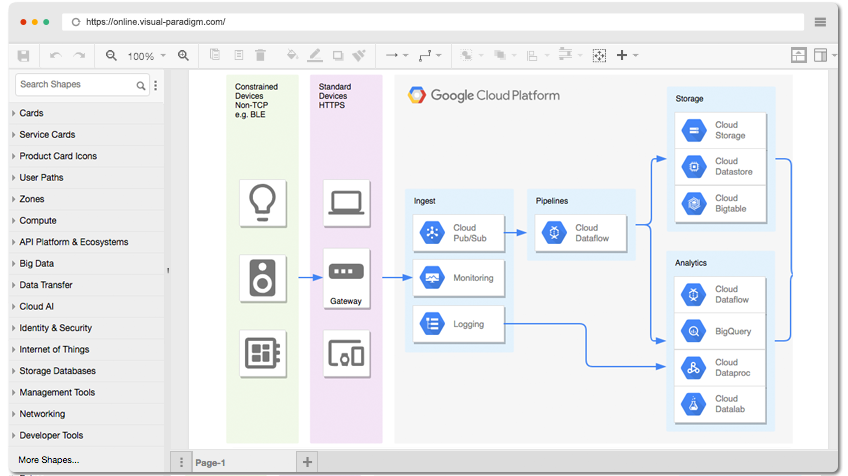Screen dimensions: 848x476
Task: Open the page options kebab menu
Action: pyautogui.click(x=181, y=462)
